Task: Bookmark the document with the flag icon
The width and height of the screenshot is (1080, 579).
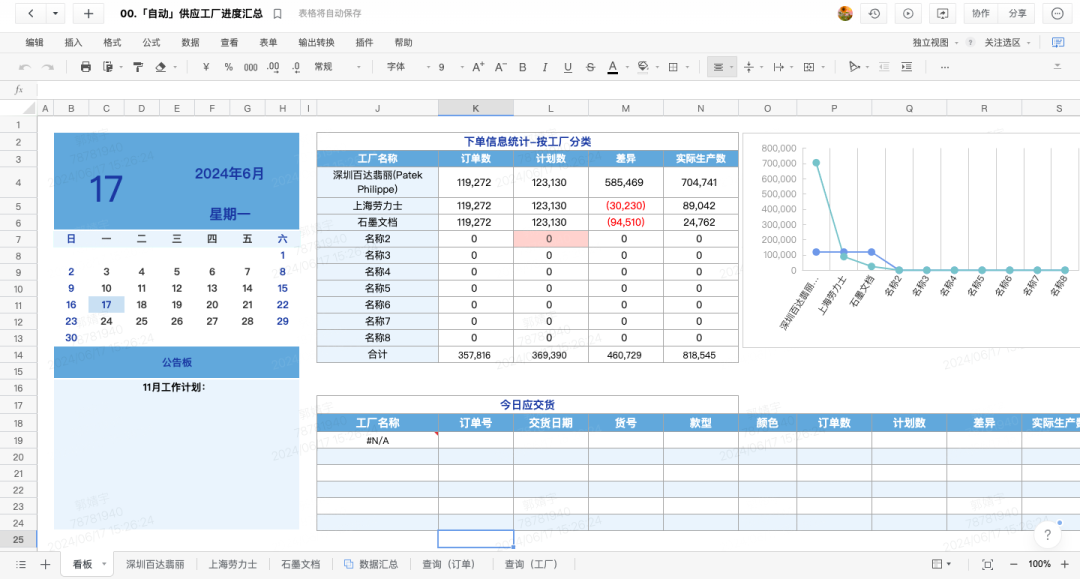Action: click(x=278, y=14)
